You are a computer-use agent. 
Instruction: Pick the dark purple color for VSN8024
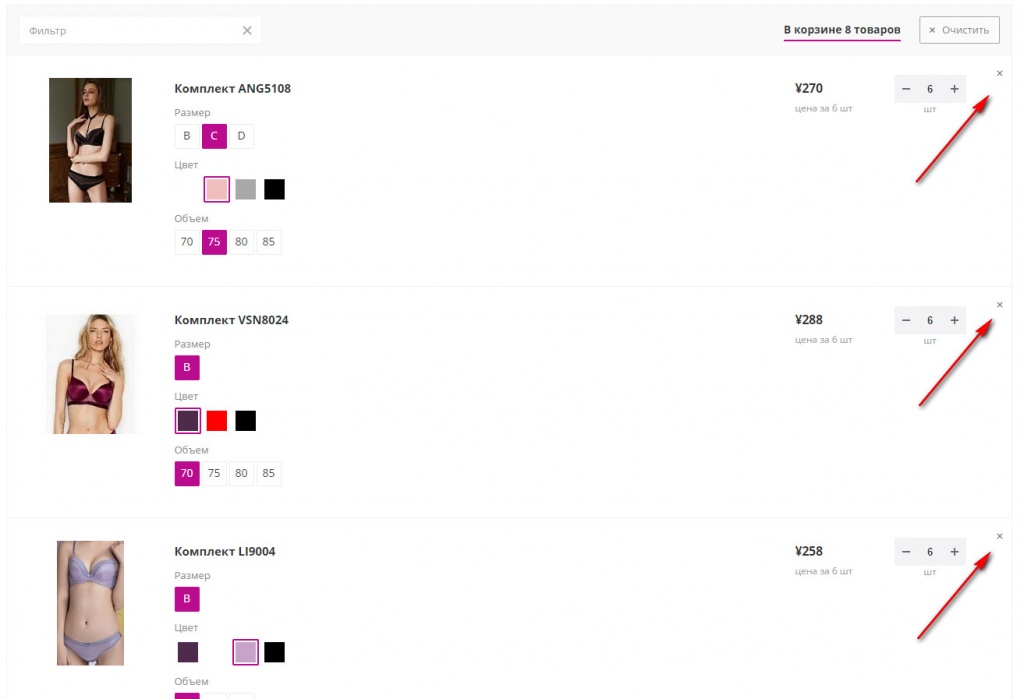[188, 421]
